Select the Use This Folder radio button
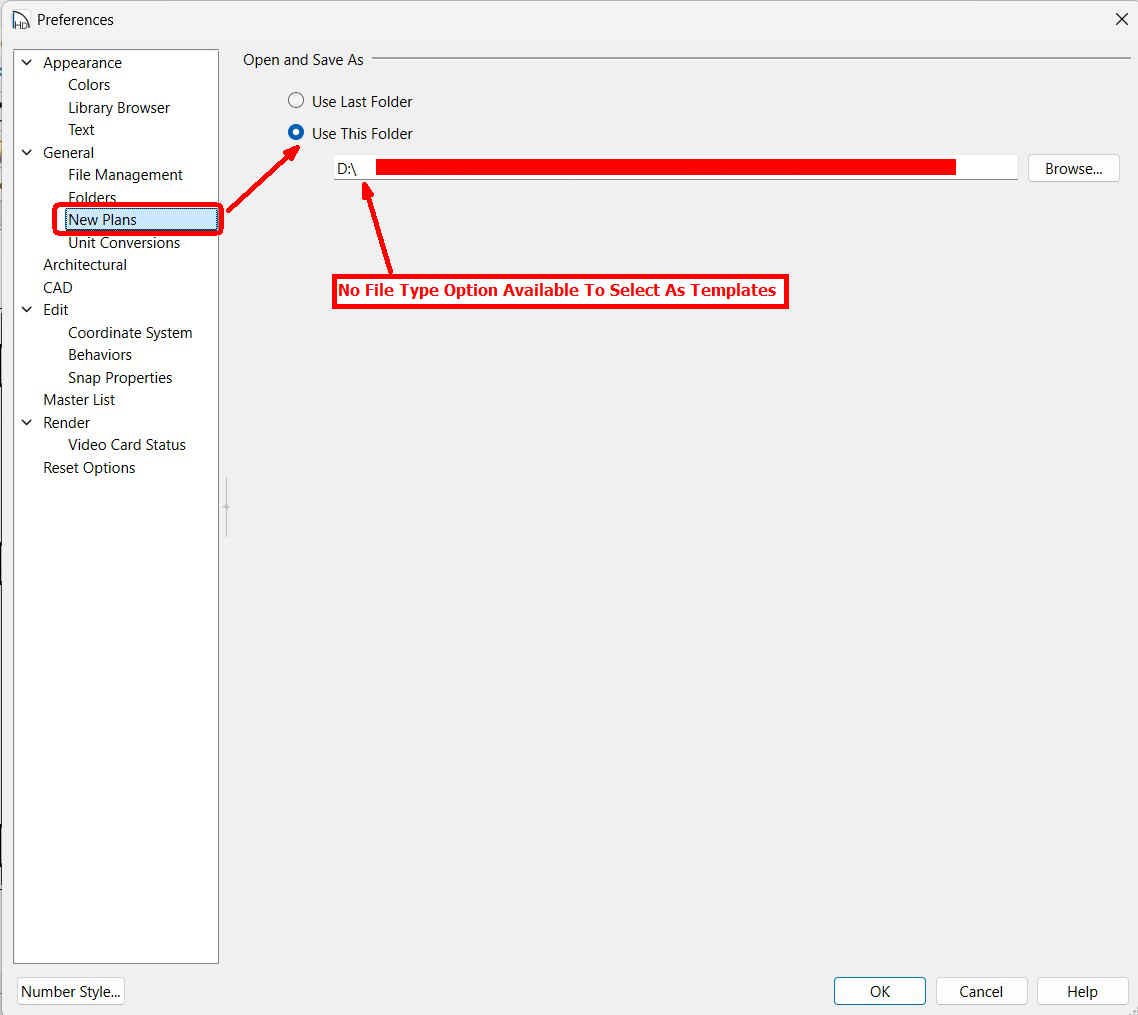 tap(296, 133)
